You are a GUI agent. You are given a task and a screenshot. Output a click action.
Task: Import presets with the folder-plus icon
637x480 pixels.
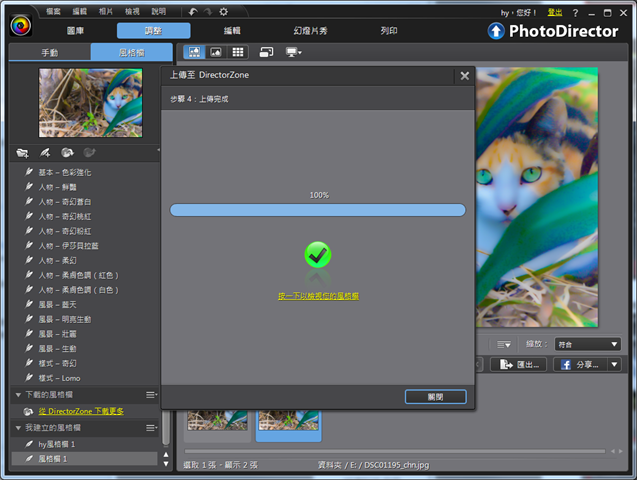[x=22, y=153]
